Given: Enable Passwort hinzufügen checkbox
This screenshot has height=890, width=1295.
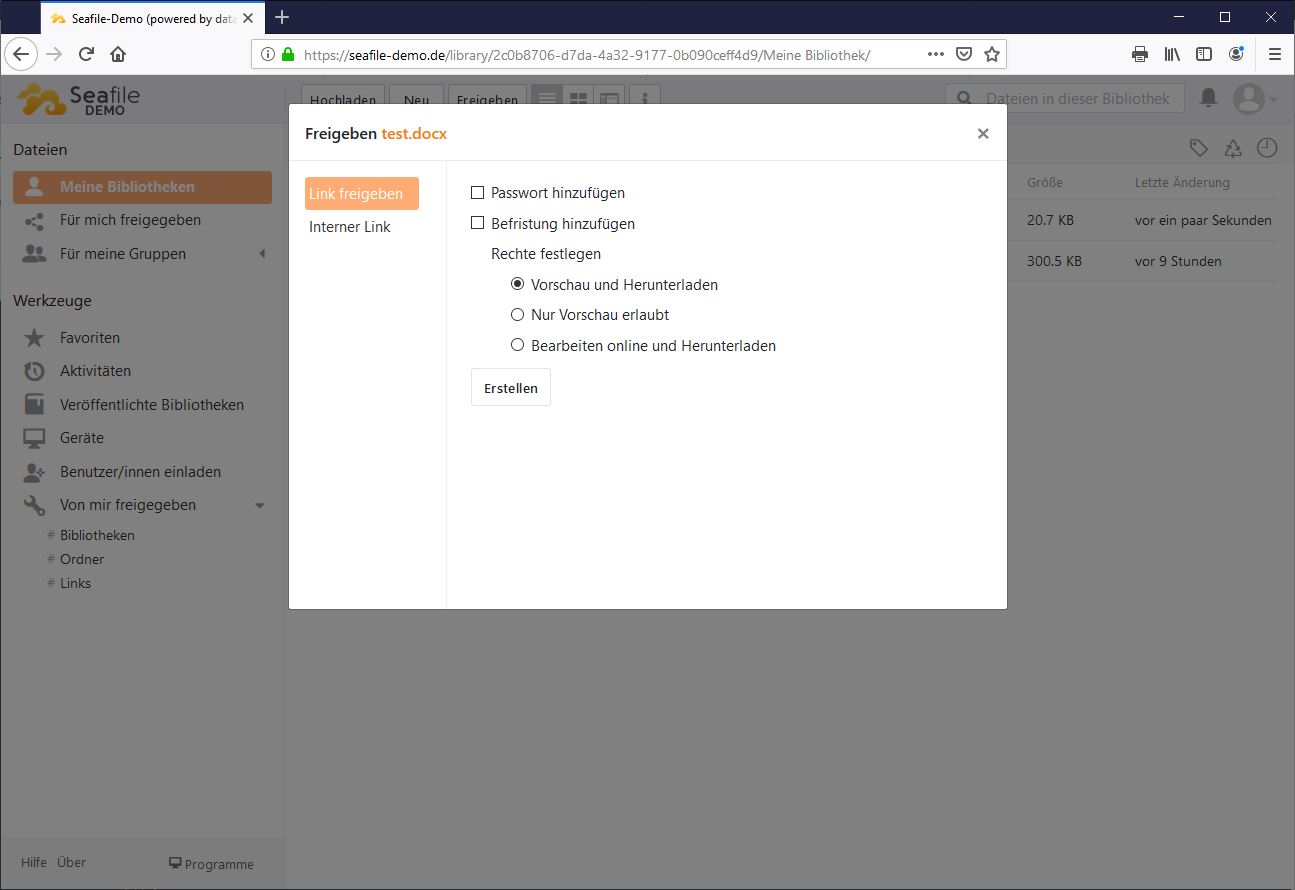Looking at the screenshot, I should [477, 193].
